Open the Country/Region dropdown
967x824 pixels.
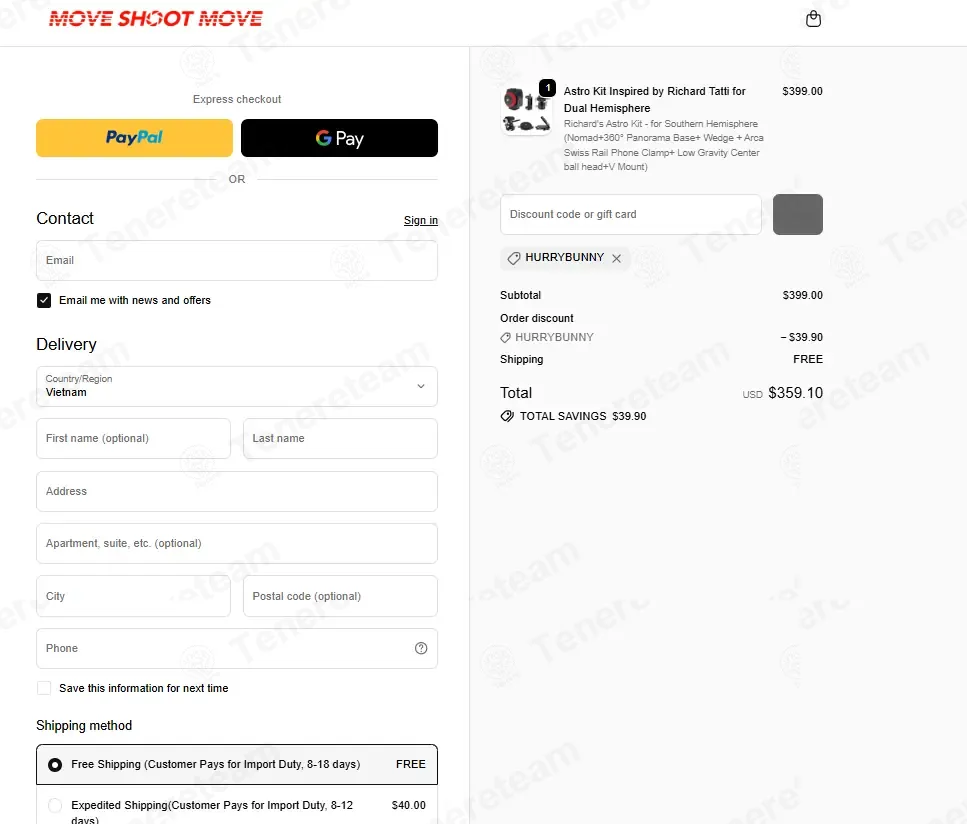(237, 386)
